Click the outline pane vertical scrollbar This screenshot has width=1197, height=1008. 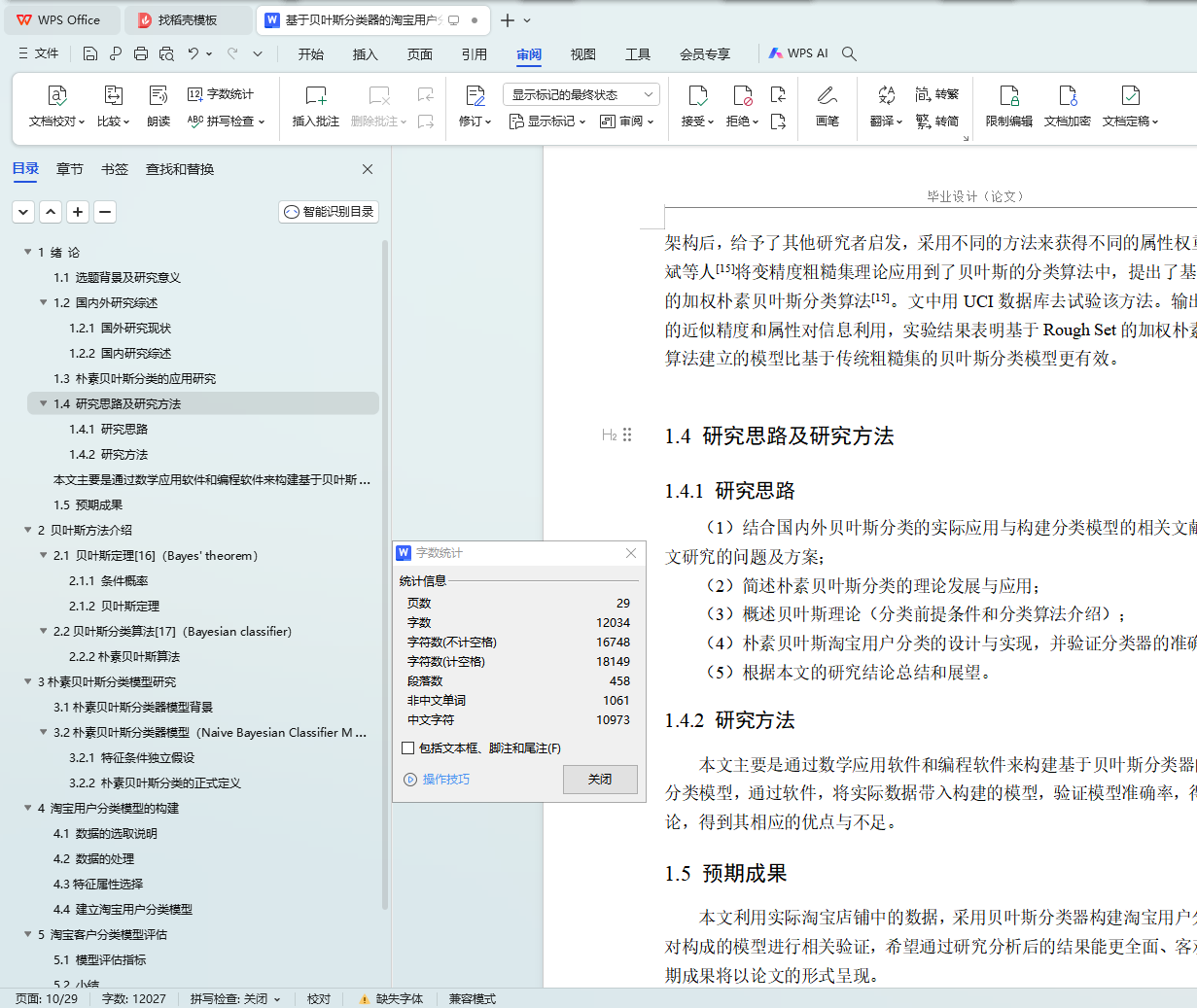pyautogui.click(x=385, y=574)
